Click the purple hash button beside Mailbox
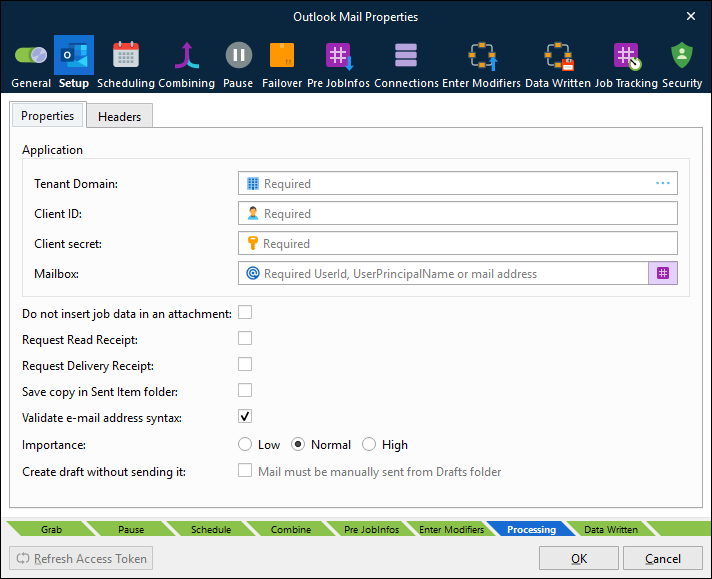The image size is (712, 579). pyautogui.click(x=663, y=273)
